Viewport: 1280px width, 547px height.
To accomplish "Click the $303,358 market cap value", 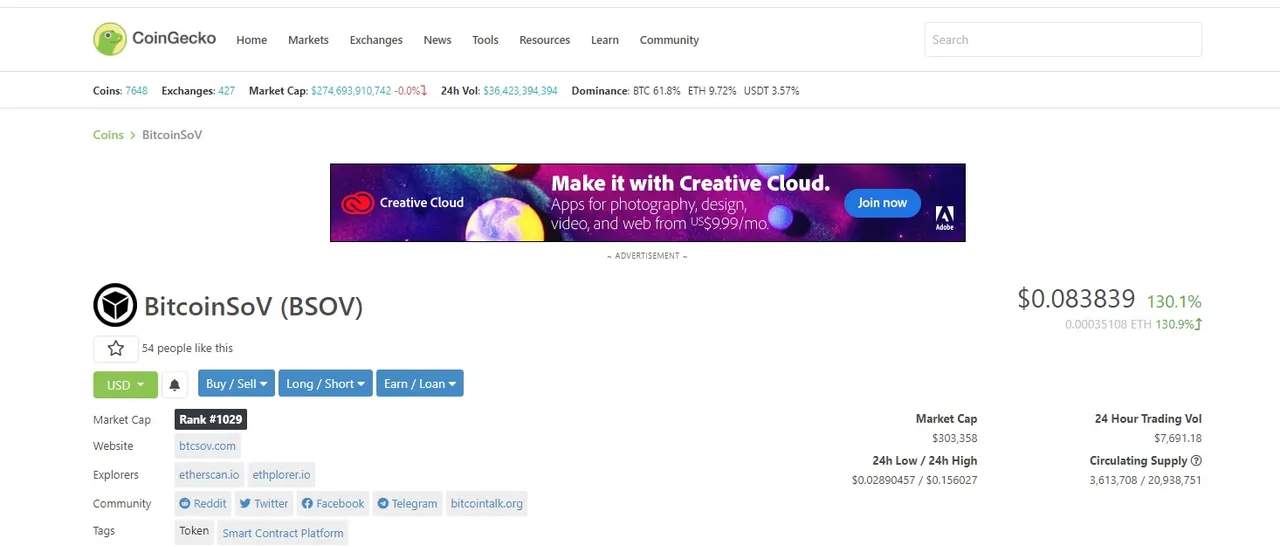I will pyautogui.click(x=954, y=439).
